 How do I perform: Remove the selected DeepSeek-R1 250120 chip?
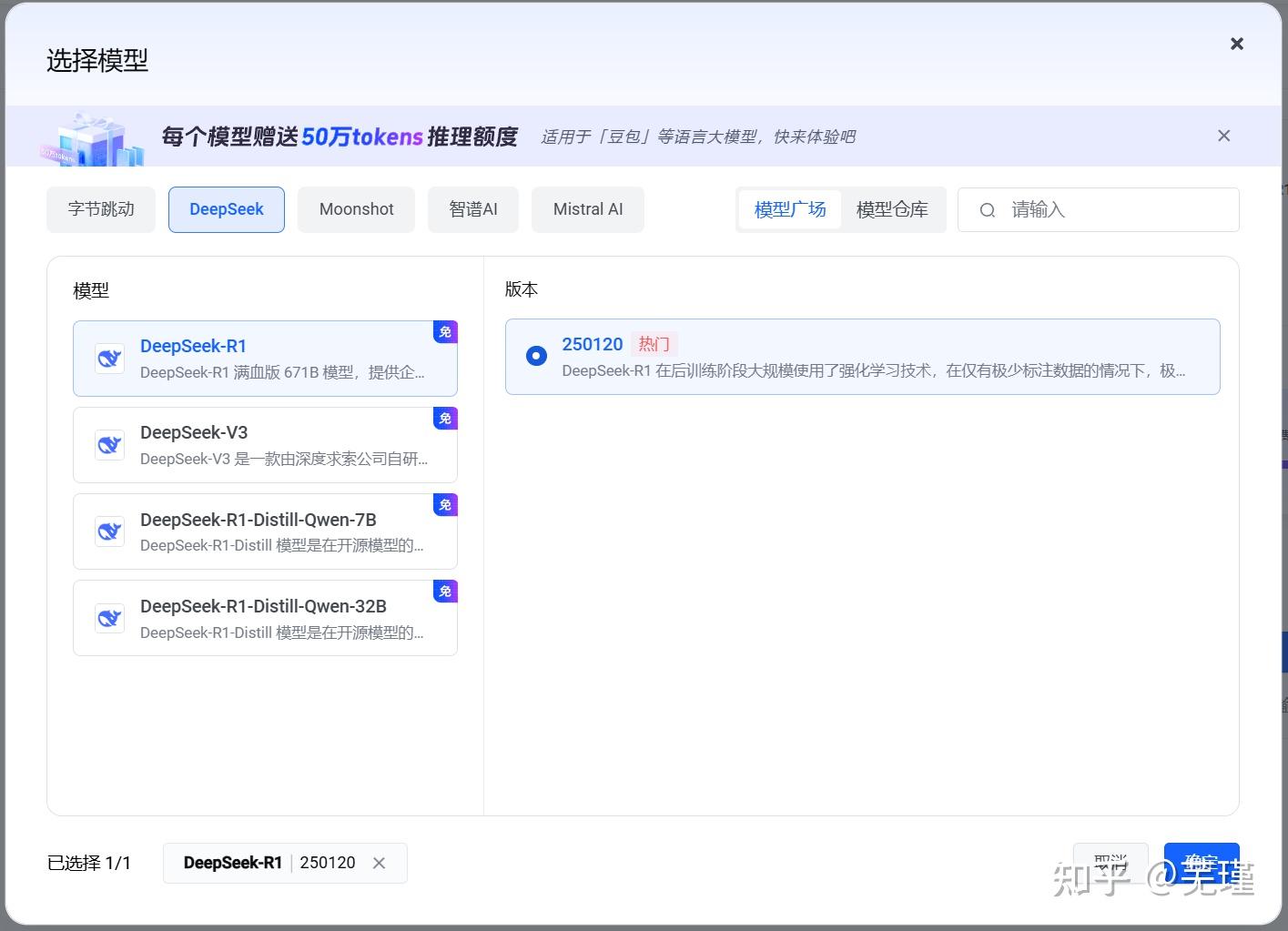point(380,863)
